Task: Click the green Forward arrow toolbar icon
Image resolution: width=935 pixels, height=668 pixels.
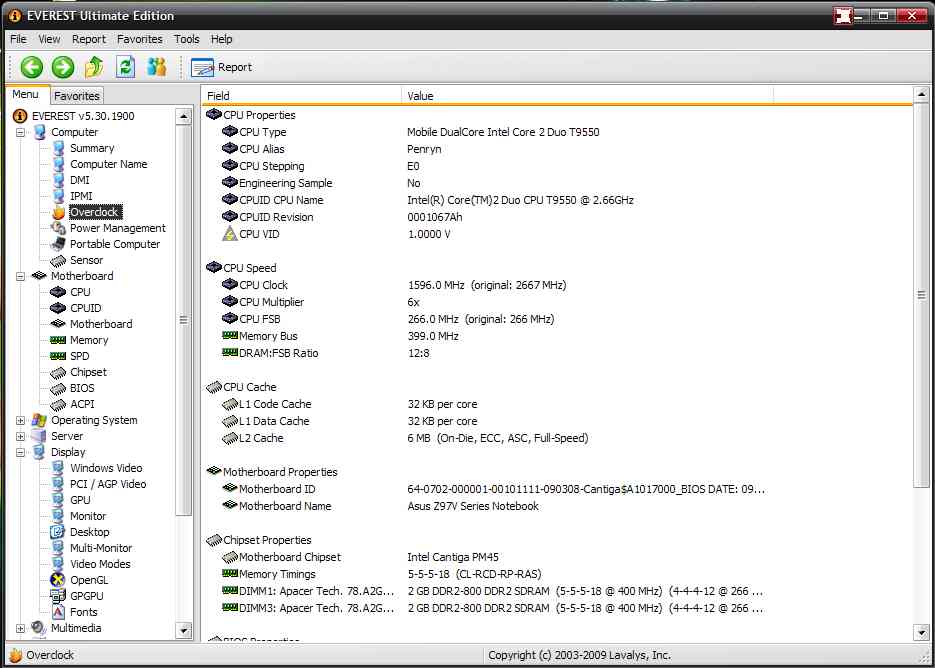Action: pos(63,67)
